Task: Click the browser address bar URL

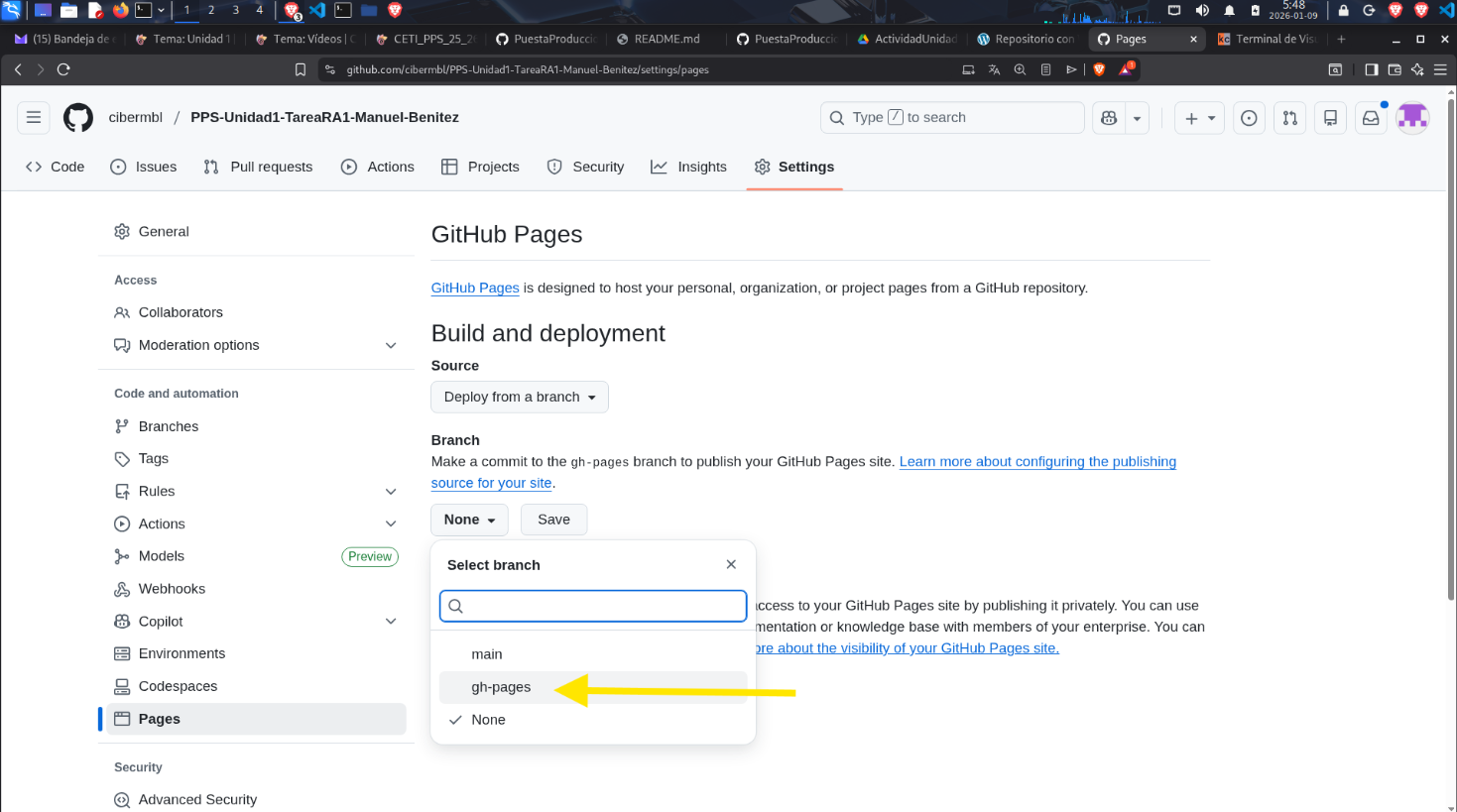Action: pos(528,69)
